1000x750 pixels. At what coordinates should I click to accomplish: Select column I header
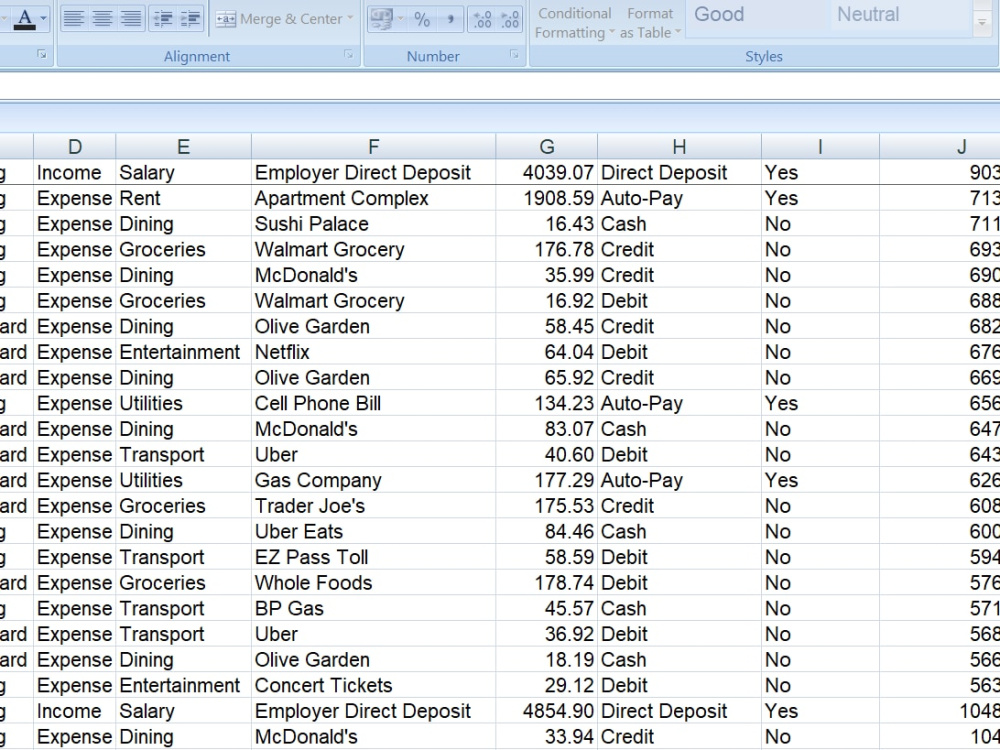point(820,147)
